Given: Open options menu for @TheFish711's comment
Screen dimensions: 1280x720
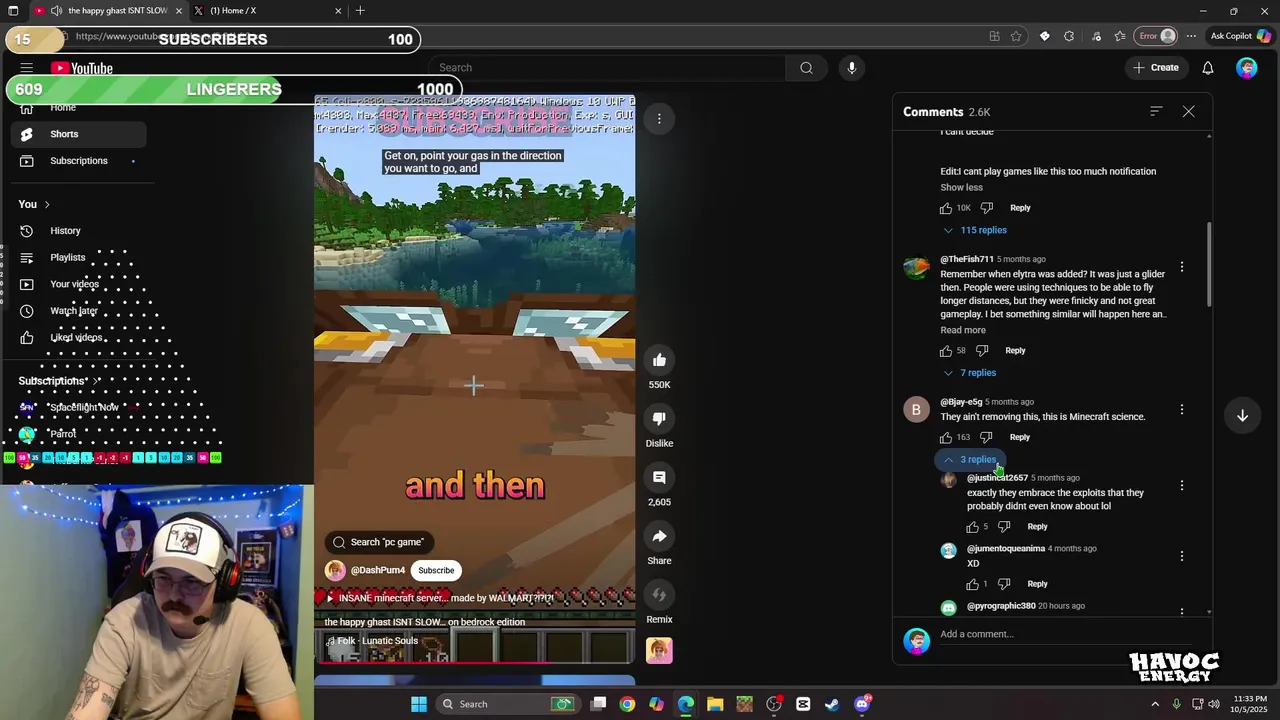Looking at the screenshot, I should [x=1182, y=267].
